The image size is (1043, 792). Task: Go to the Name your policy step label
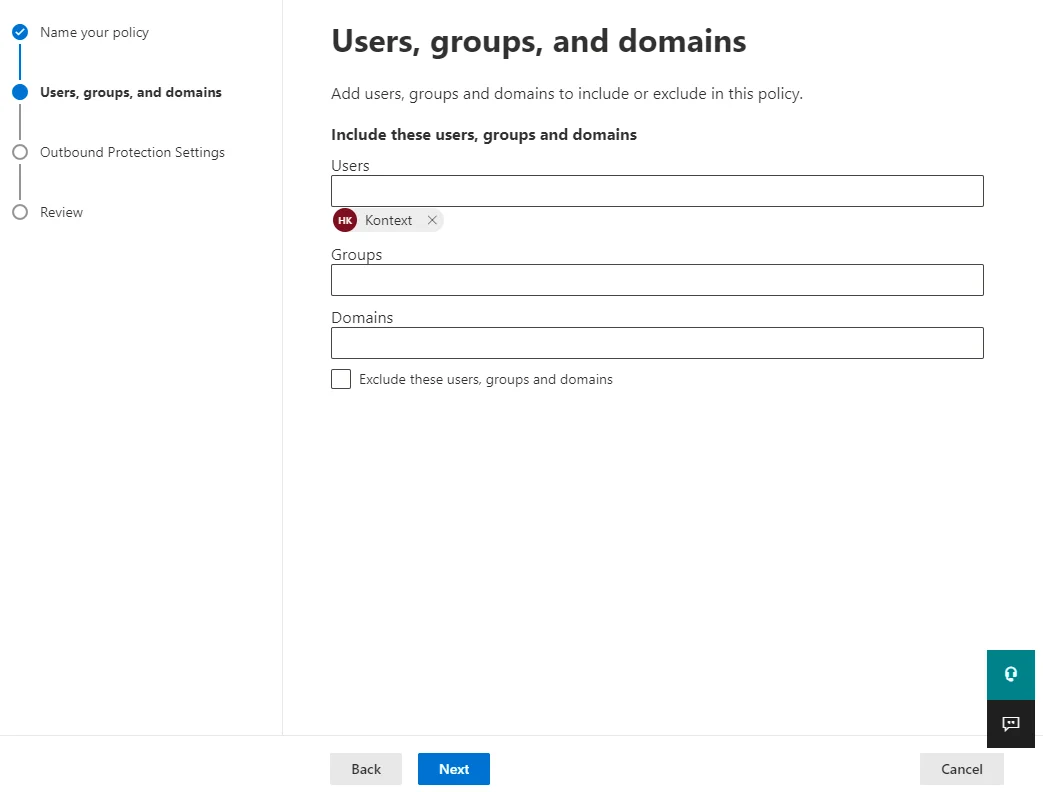pos(94,32)
